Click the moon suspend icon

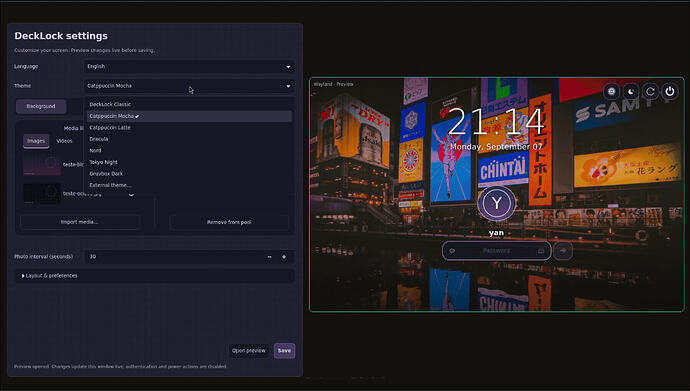[631, 91]
